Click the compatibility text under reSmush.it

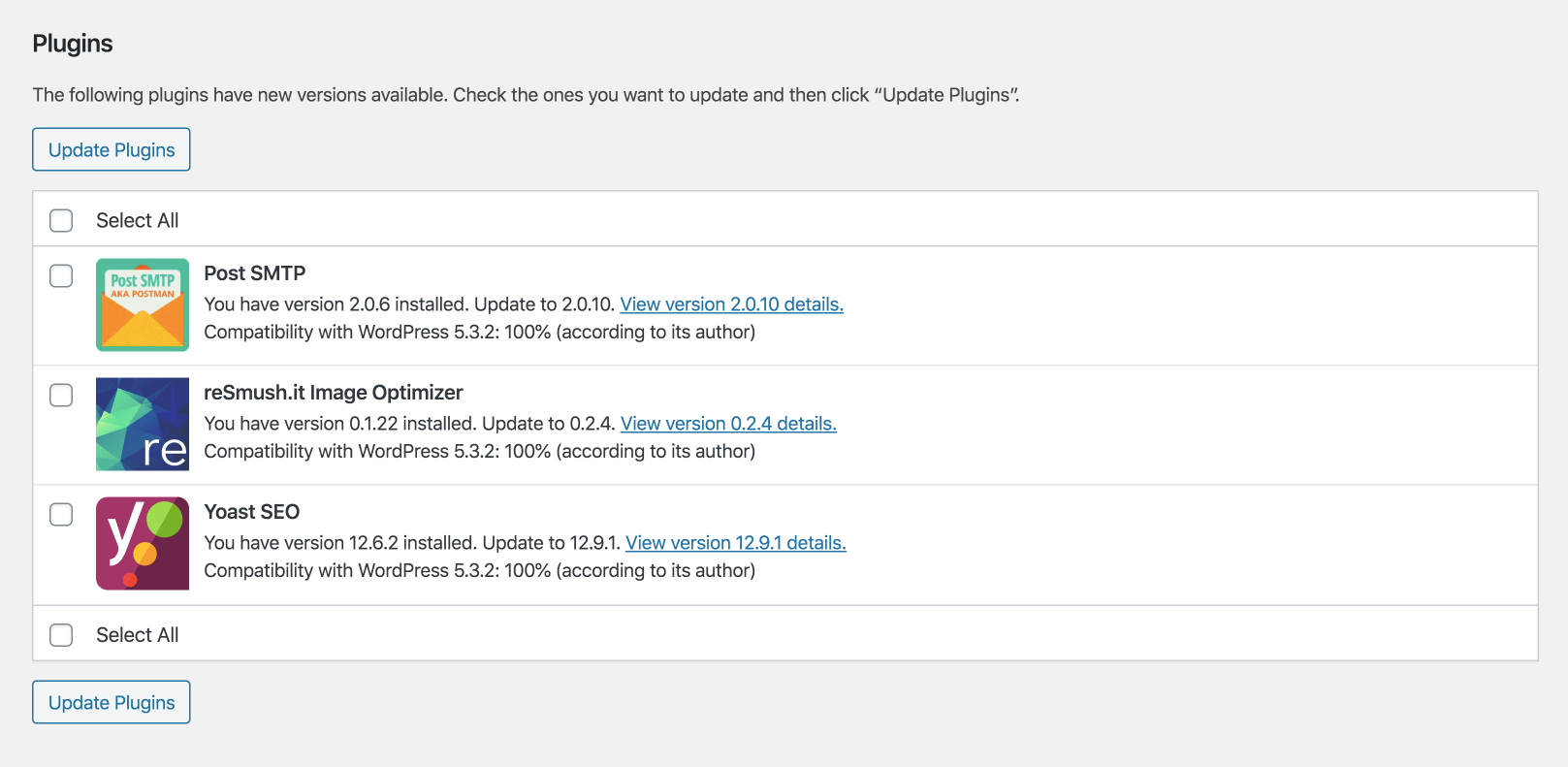tap(480, 451)
